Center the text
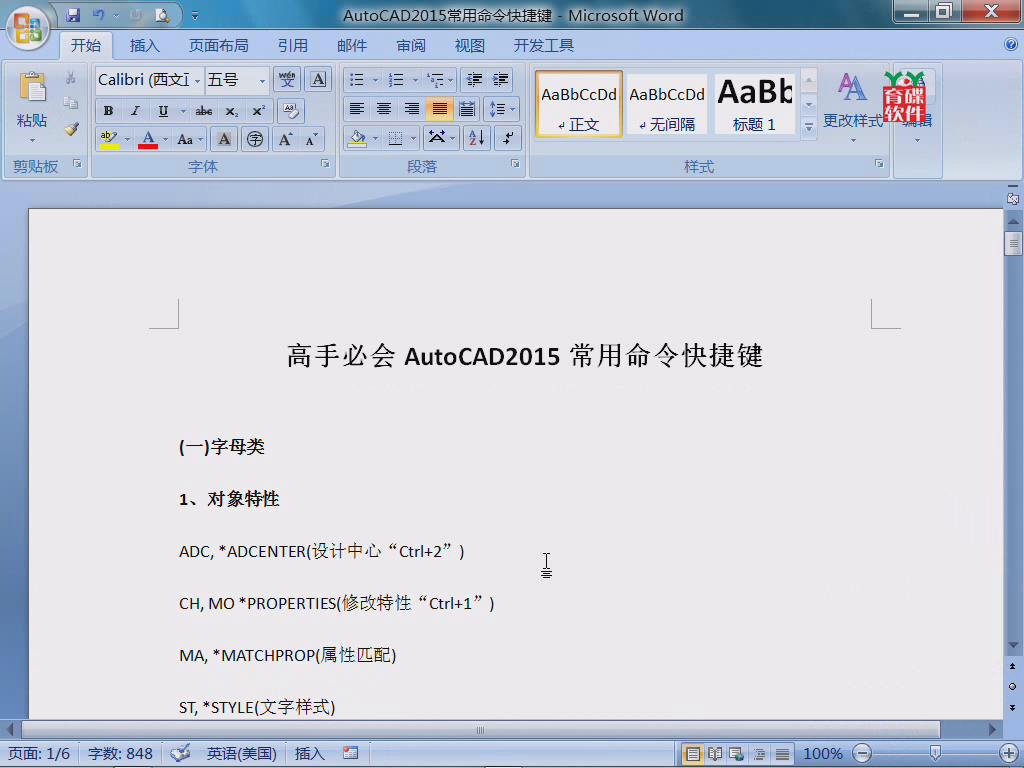 click(384, 108)
